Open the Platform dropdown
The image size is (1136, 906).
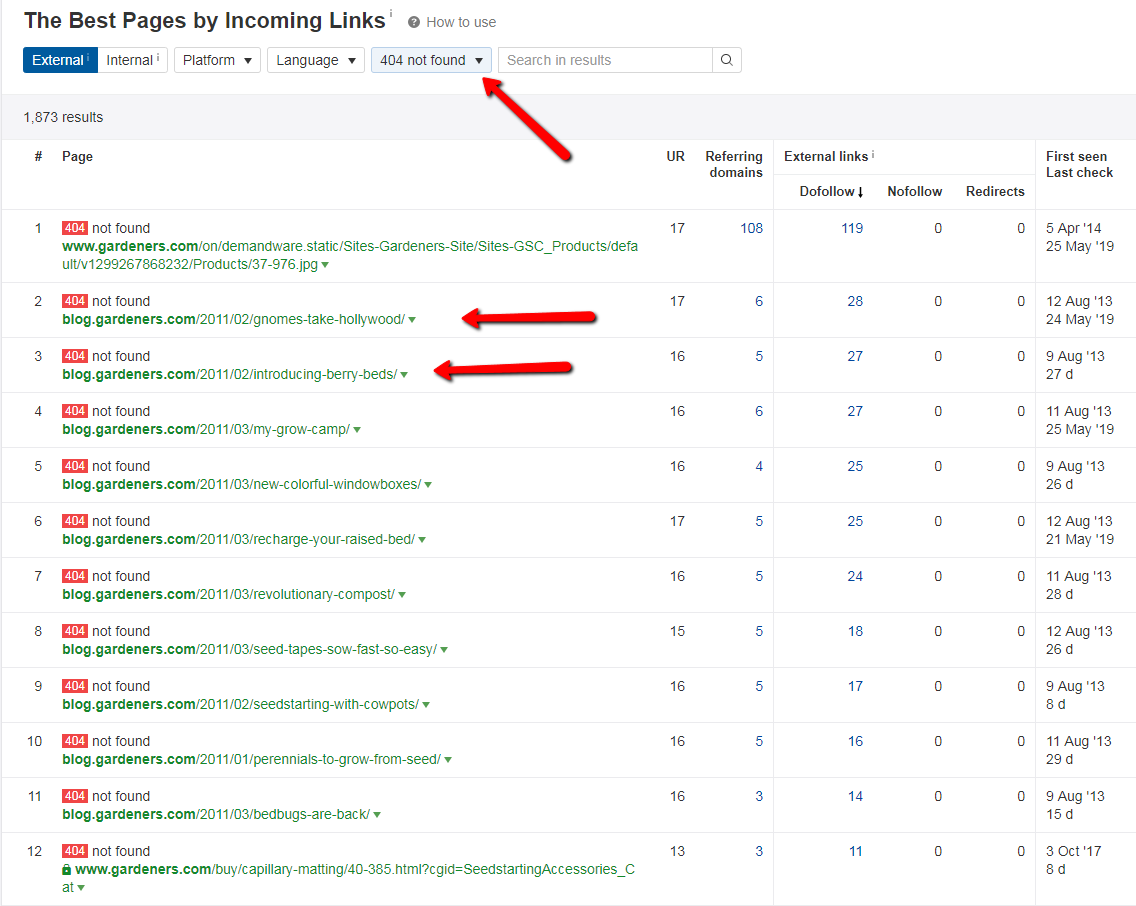217,60
